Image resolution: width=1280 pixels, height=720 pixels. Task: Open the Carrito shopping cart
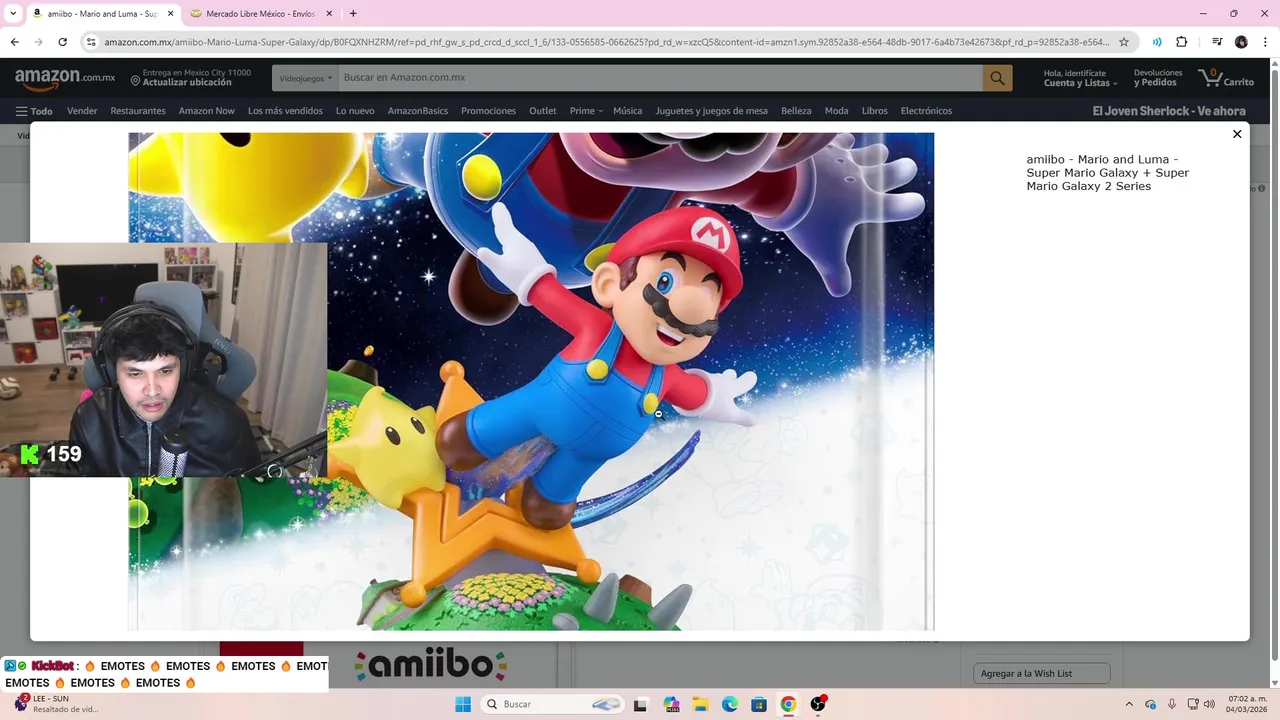click(1226, 78)
